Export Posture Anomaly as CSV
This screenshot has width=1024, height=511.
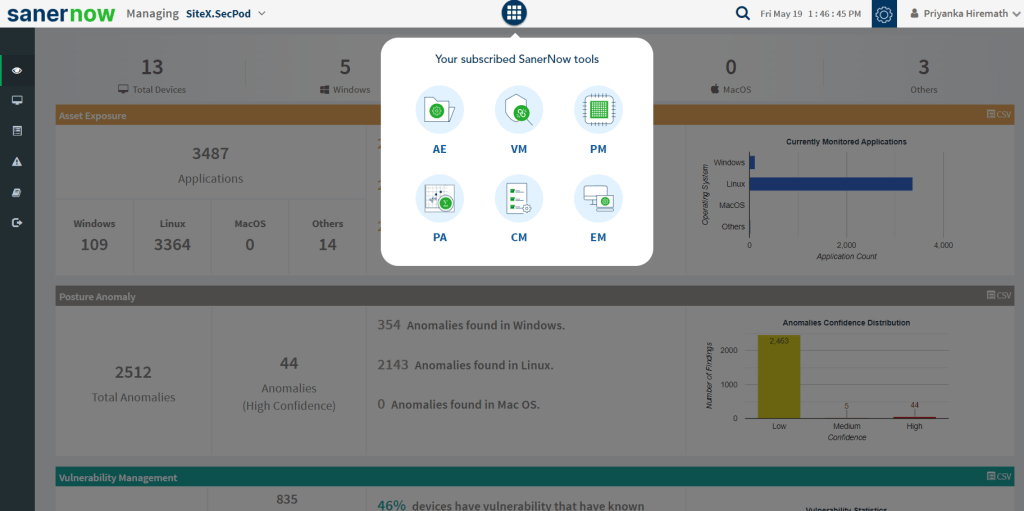tap(999, 295)
